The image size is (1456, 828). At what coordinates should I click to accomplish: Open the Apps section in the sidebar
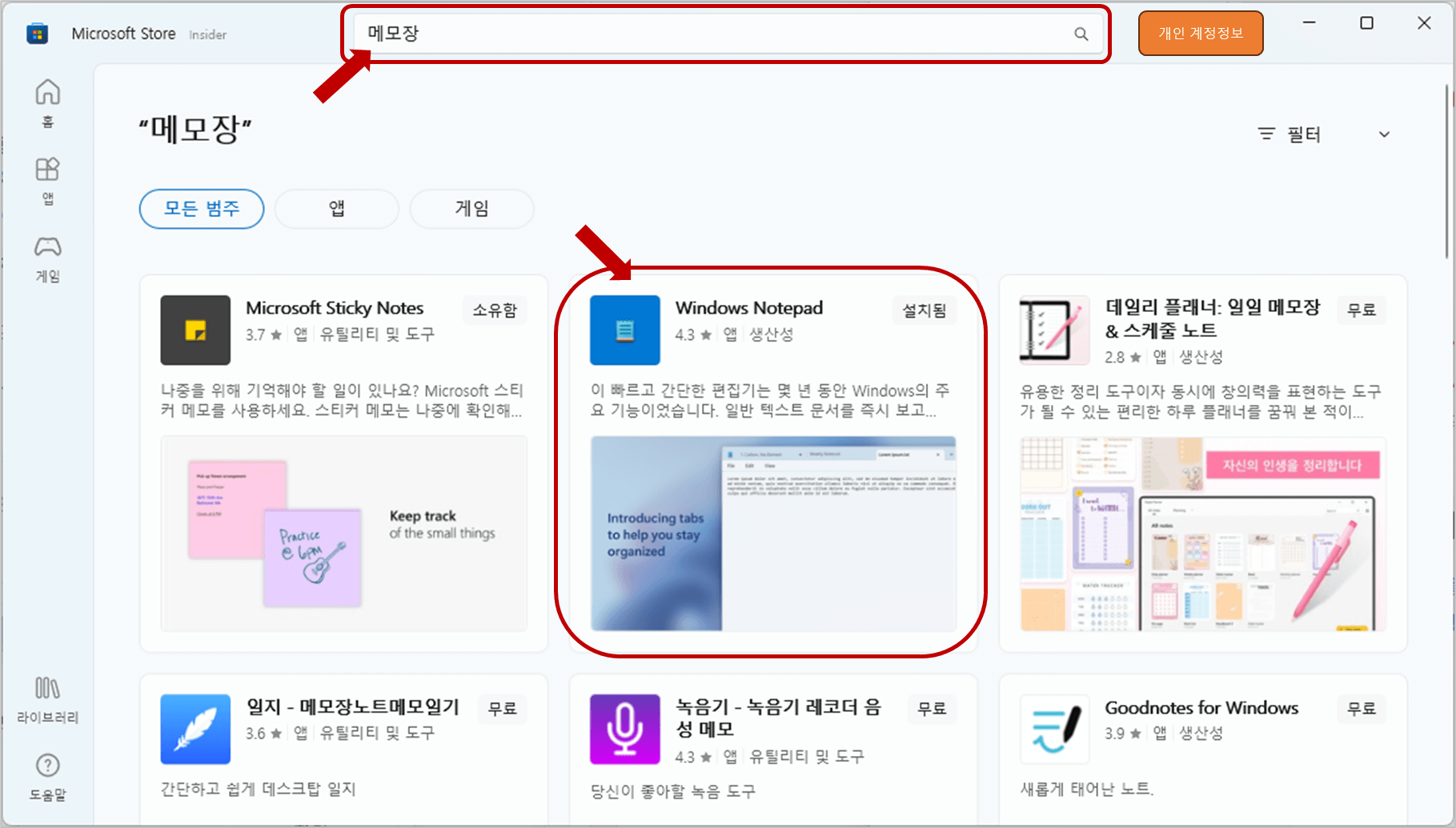47,181
